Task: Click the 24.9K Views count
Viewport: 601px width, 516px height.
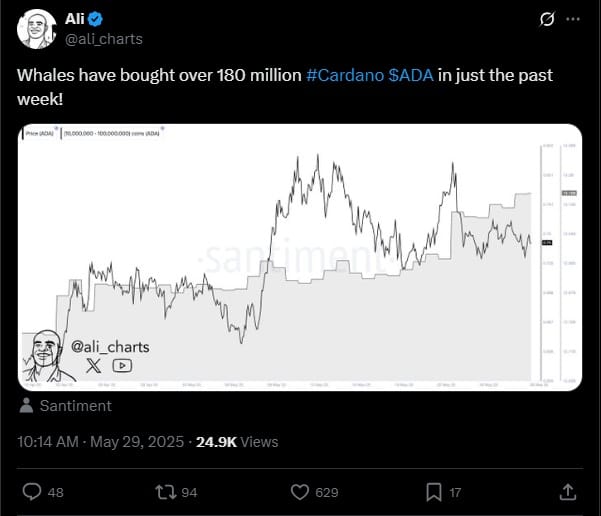Action: click(x=237, y=442)
